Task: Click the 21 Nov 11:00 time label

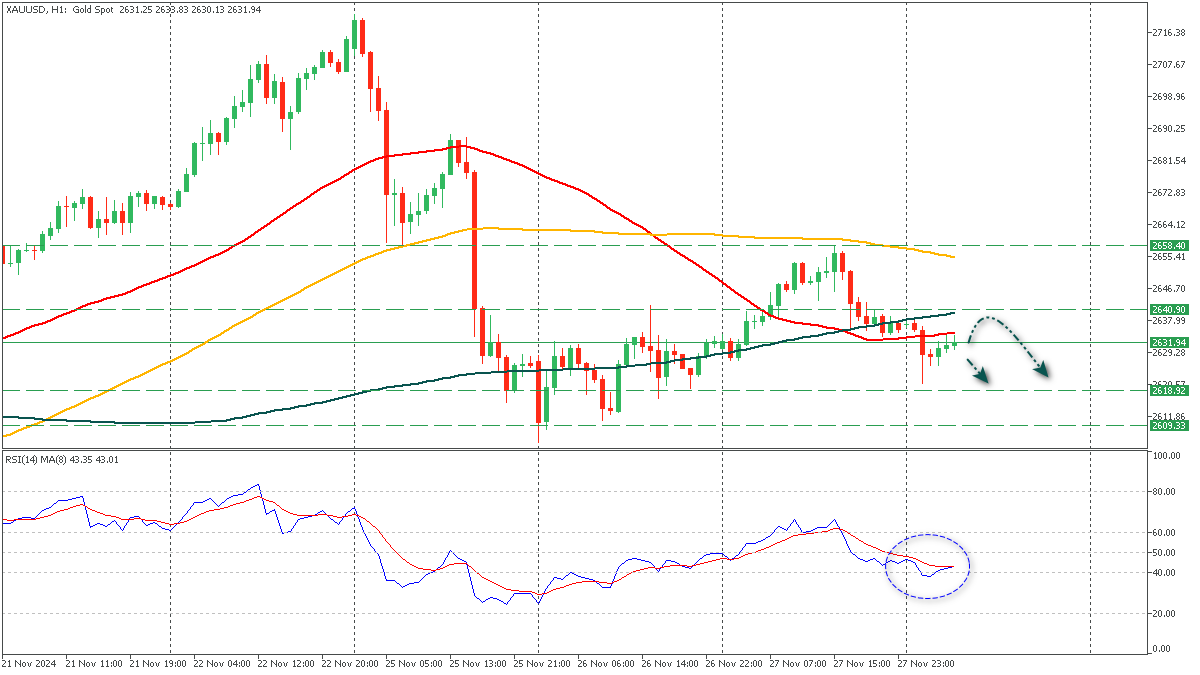Action: point(94,663)
